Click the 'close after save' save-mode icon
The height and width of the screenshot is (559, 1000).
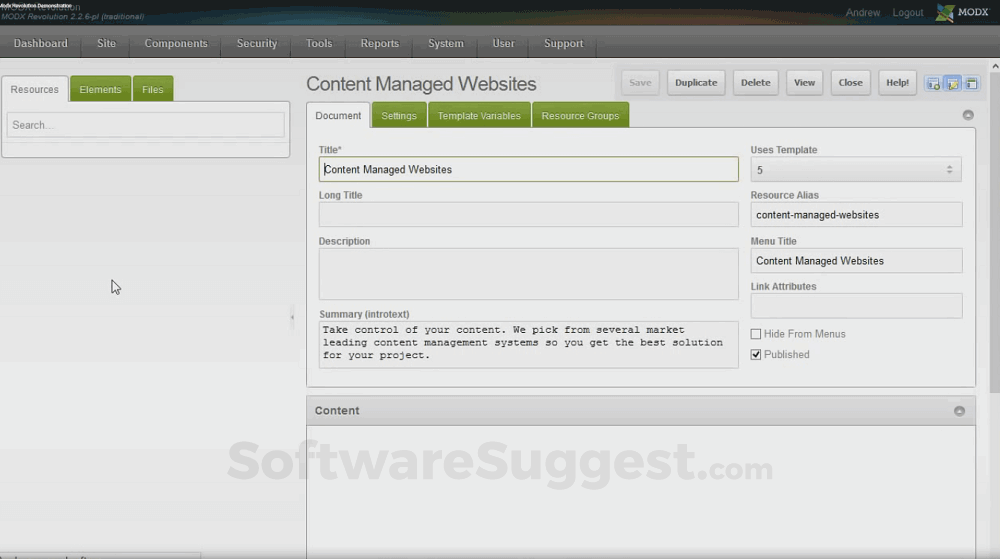[971, 83]
